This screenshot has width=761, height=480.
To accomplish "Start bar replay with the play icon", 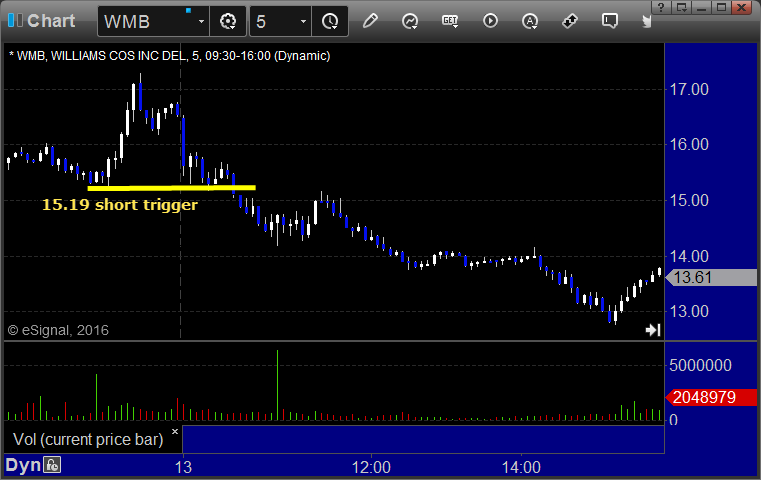I will point(490,21).
